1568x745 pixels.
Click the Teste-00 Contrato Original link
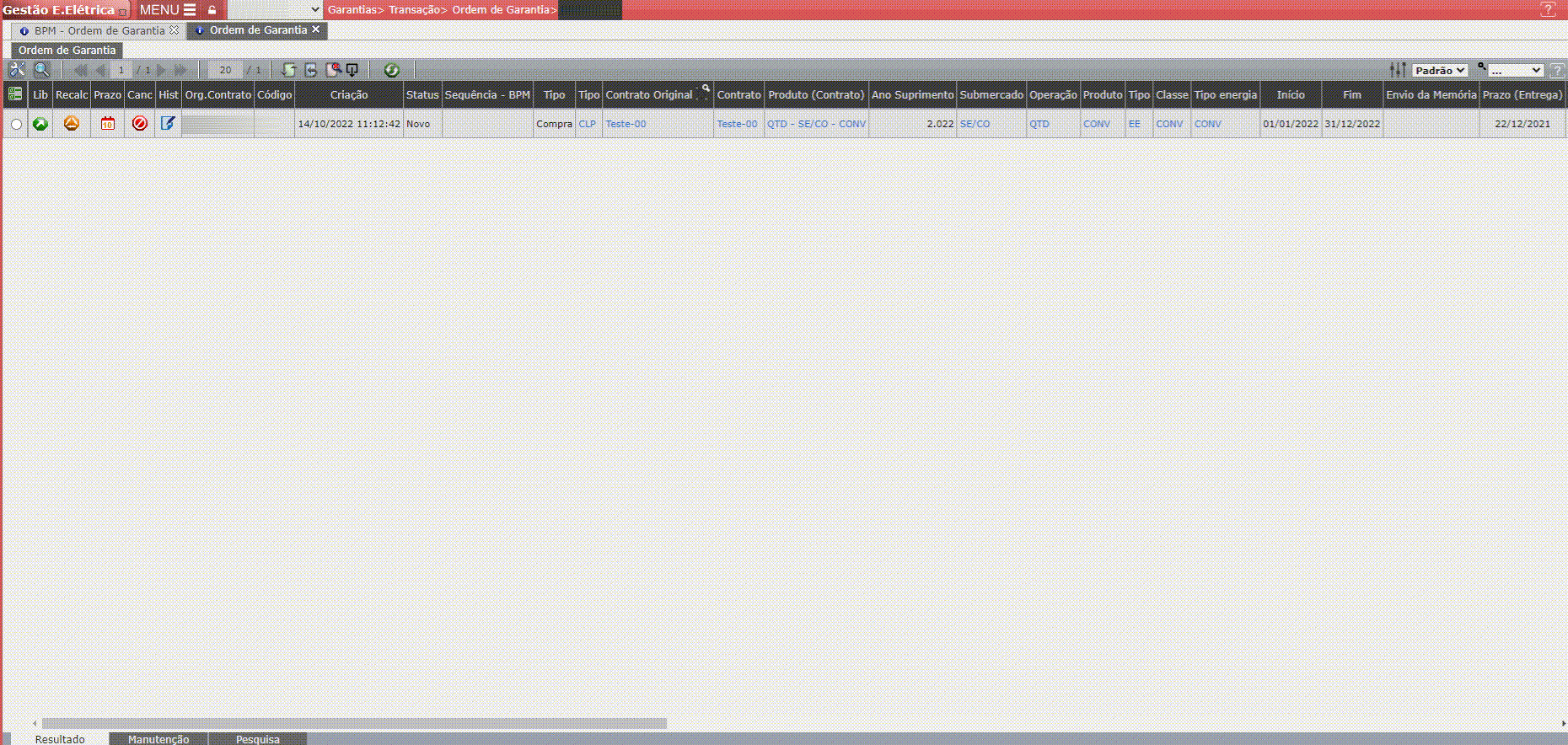click(x=626, y=124)
